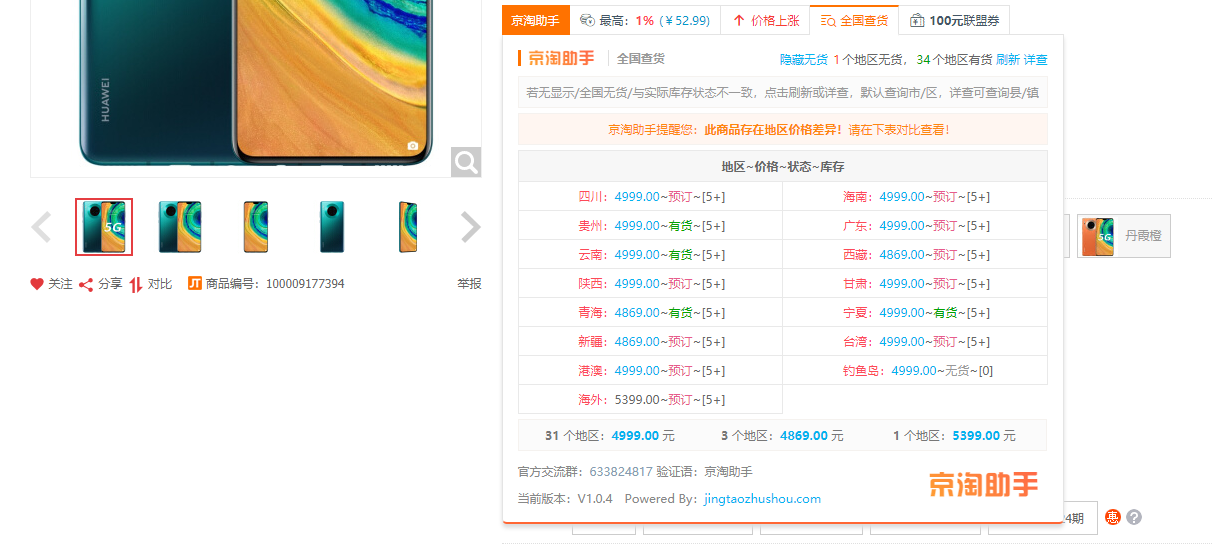Viewport: 1212px width, 552px height.
Task: Click the 四川 region row
Action: click(650, 197)
